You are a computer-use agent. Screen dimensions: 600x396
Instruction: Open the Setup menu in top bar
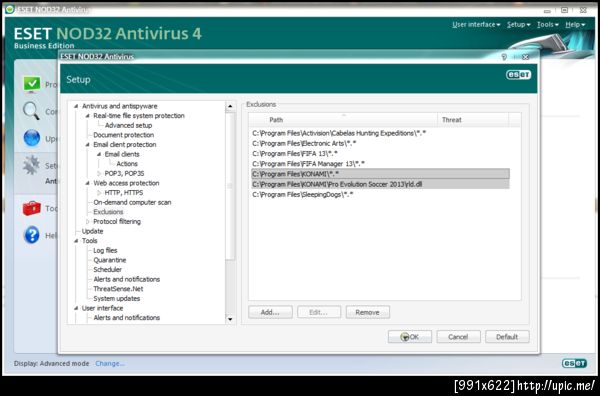click(518, 24)
